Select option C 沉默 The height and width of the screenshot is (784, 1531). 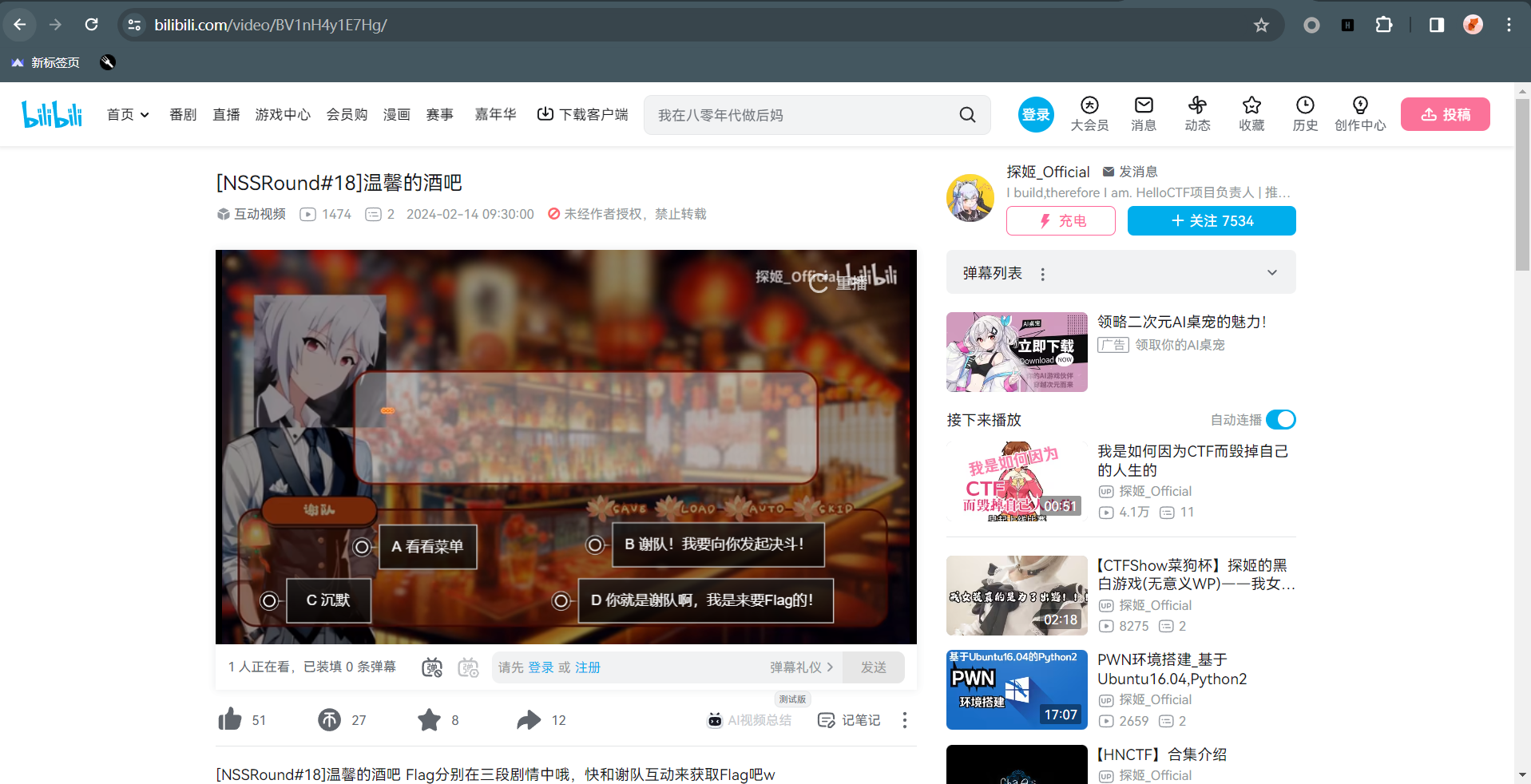coord(328,600)
